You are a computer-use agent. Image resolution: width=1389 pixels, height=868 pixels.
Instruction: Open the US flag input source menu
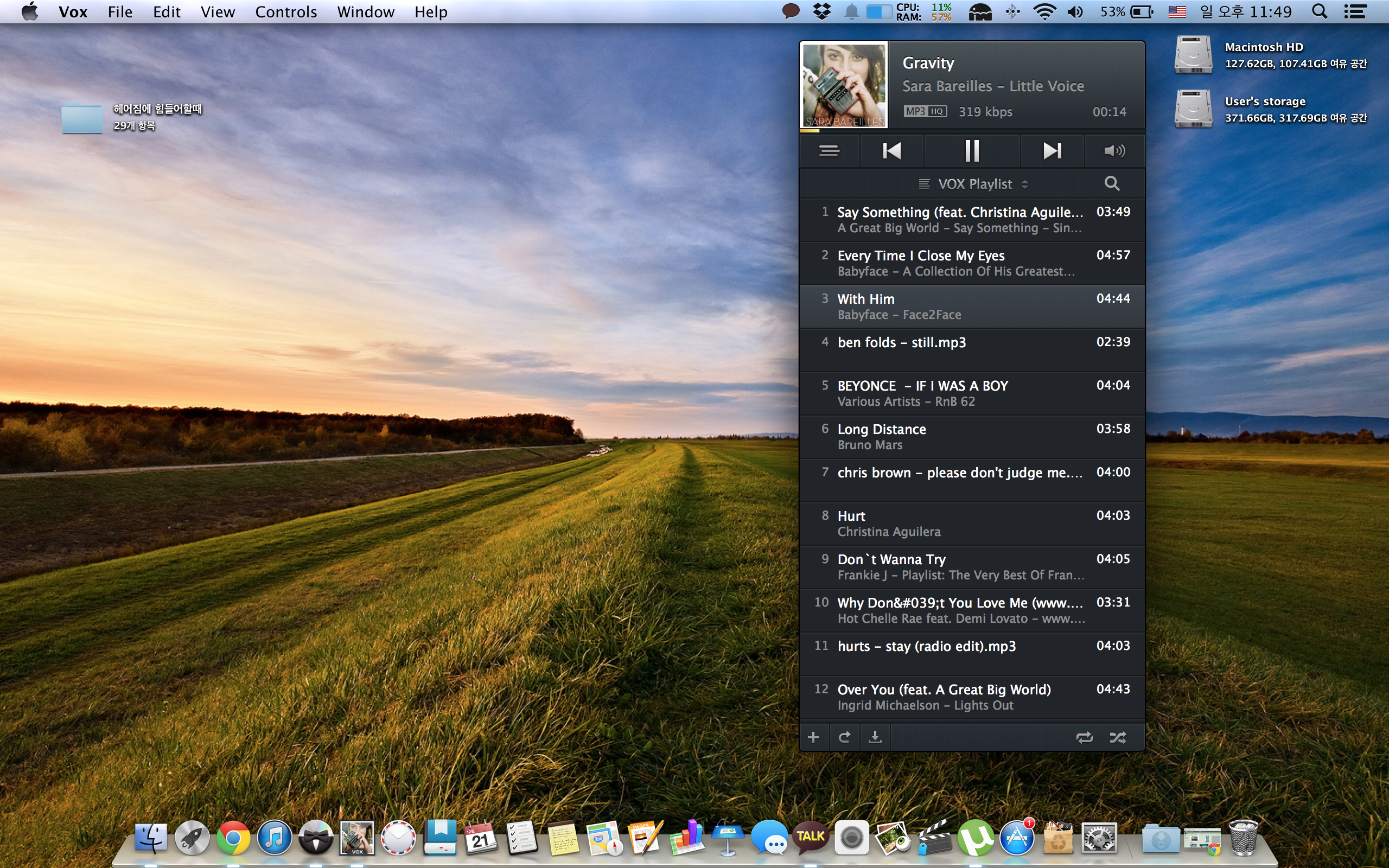point(1177,11)
